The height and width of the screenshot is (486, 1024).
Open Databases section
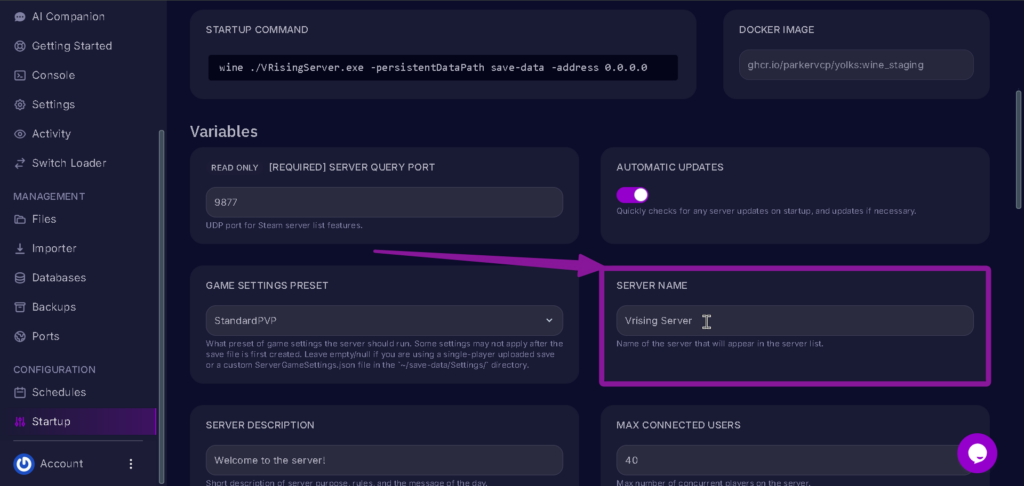[59, 278]
